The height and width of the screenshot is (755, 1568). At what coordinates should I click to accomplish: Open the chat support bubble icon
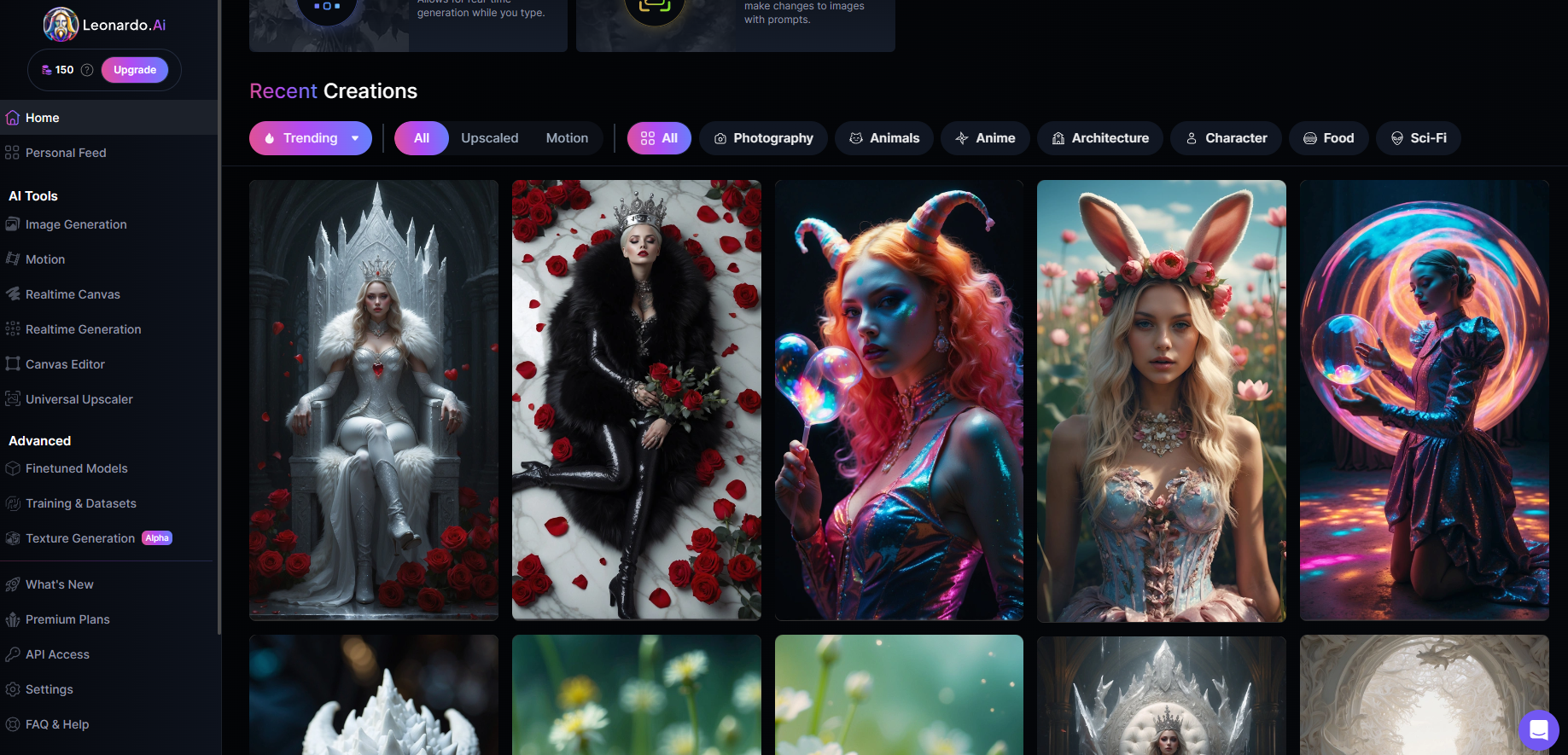click(x=1538, y=730)
